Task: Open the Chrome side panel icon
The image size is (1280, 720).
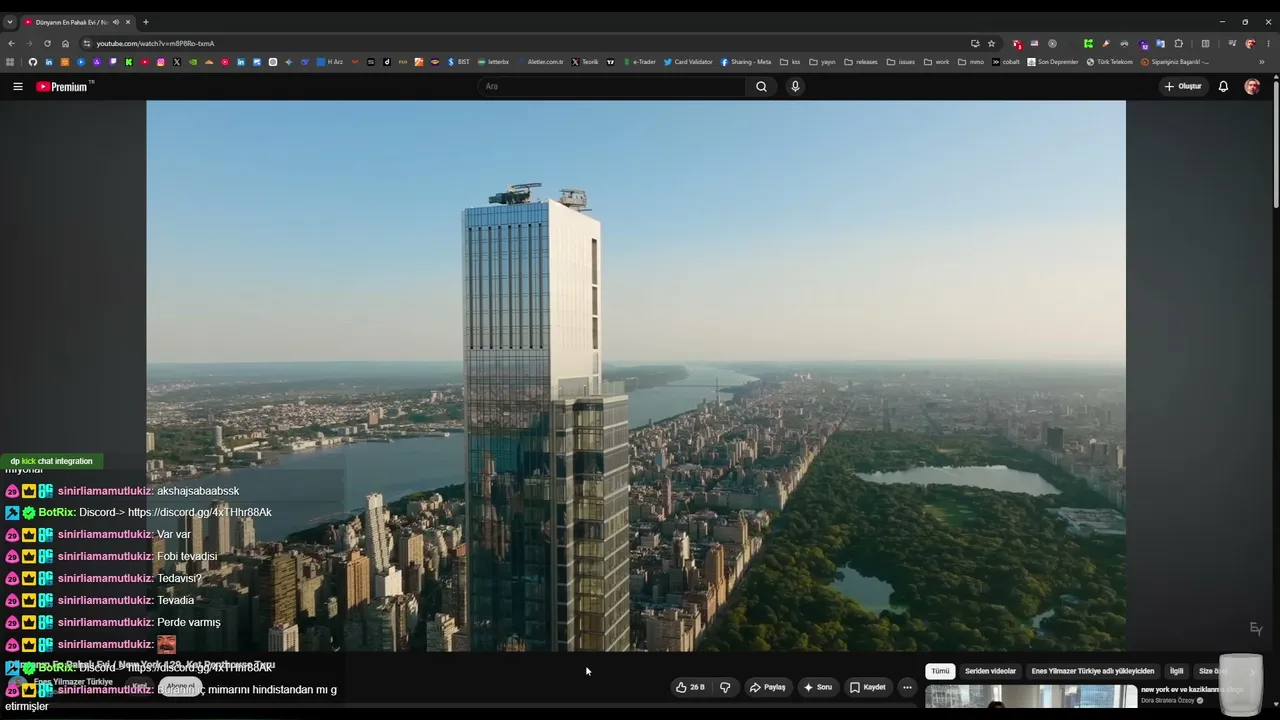Action: 1205,43
